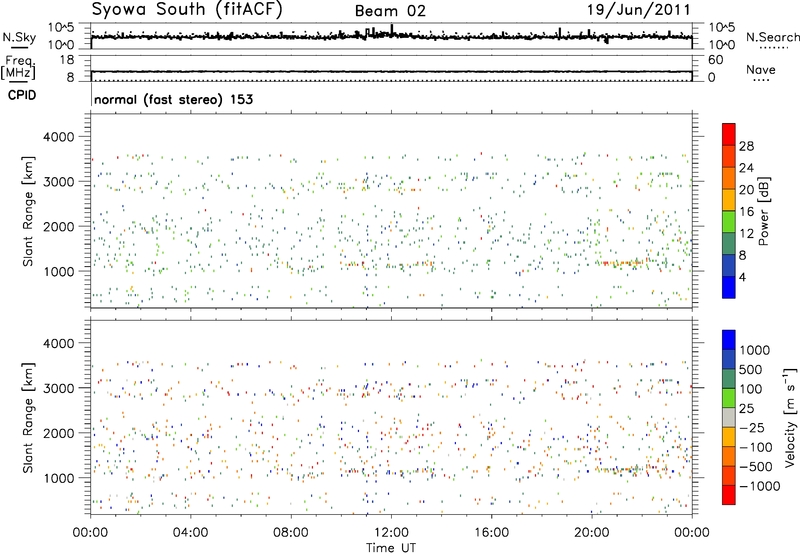Screen dimensions: 800x554
Task: Click the '16:00' time tick label
Action: (x=491, y=533)
